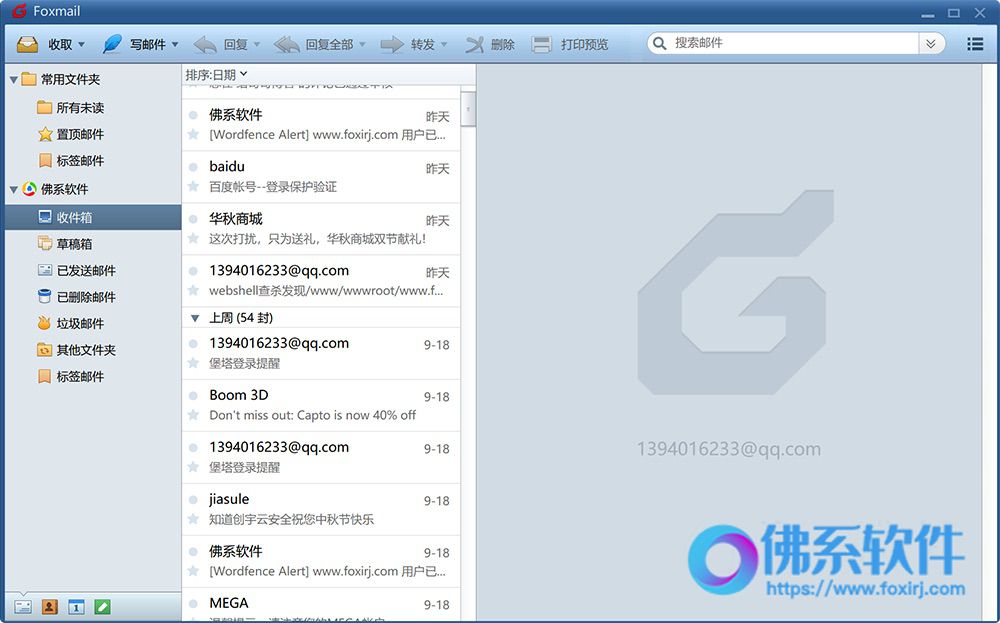Image resolution: width=1000 pixels, height=623 pixels.
Task: Star the baidu 百度帐号 email
Action: coord(193,186)
